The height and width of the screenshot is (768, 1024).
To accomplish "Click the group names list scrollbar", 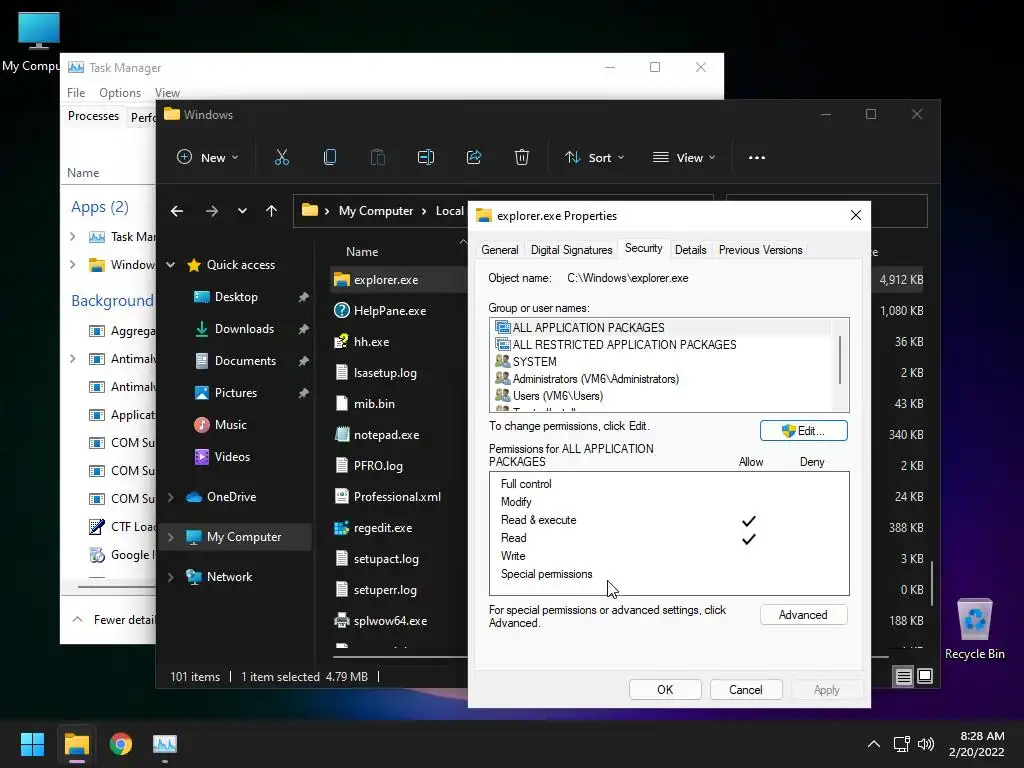I will (840, 360).
